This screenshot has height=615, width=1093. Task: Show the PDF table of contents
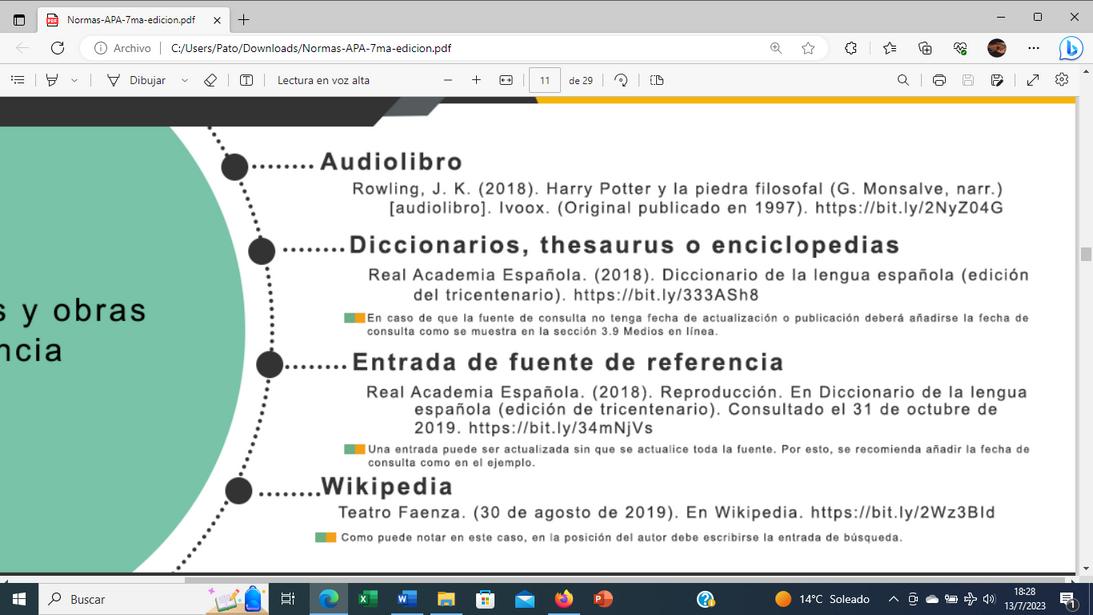18,80
